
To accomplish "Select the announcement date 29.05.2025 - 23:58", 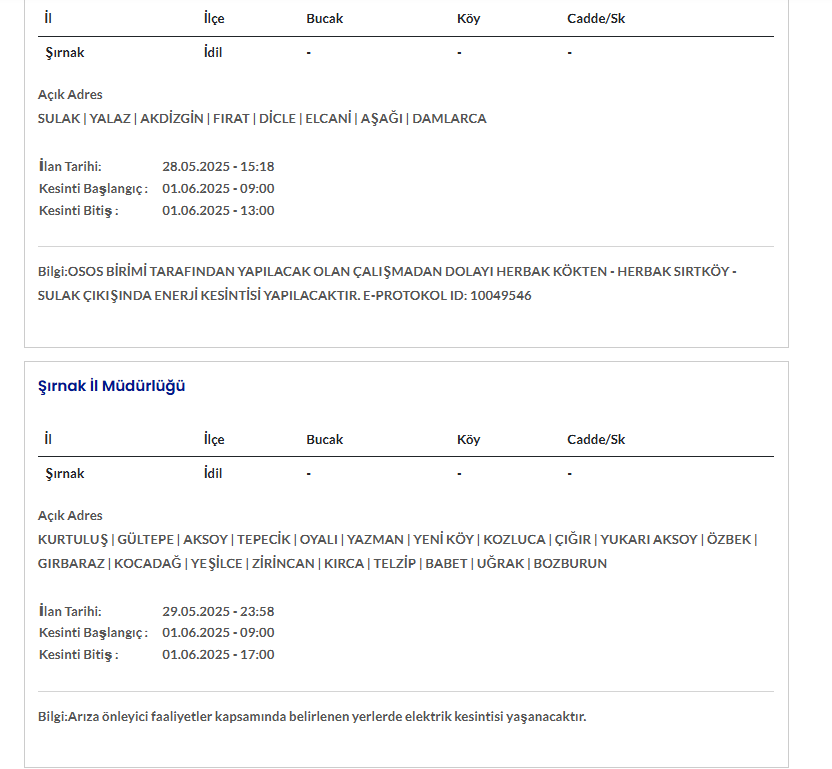I will (218, 610).
